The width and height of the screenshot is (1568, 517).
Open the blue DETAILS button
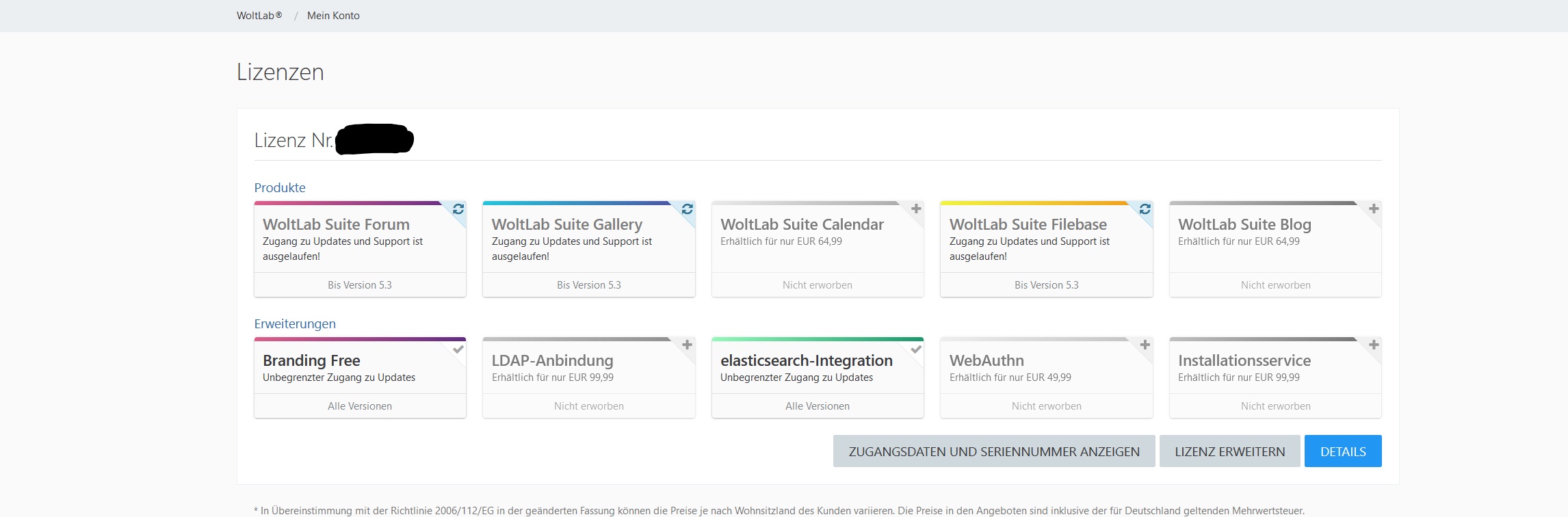[x=1342, y=451]
